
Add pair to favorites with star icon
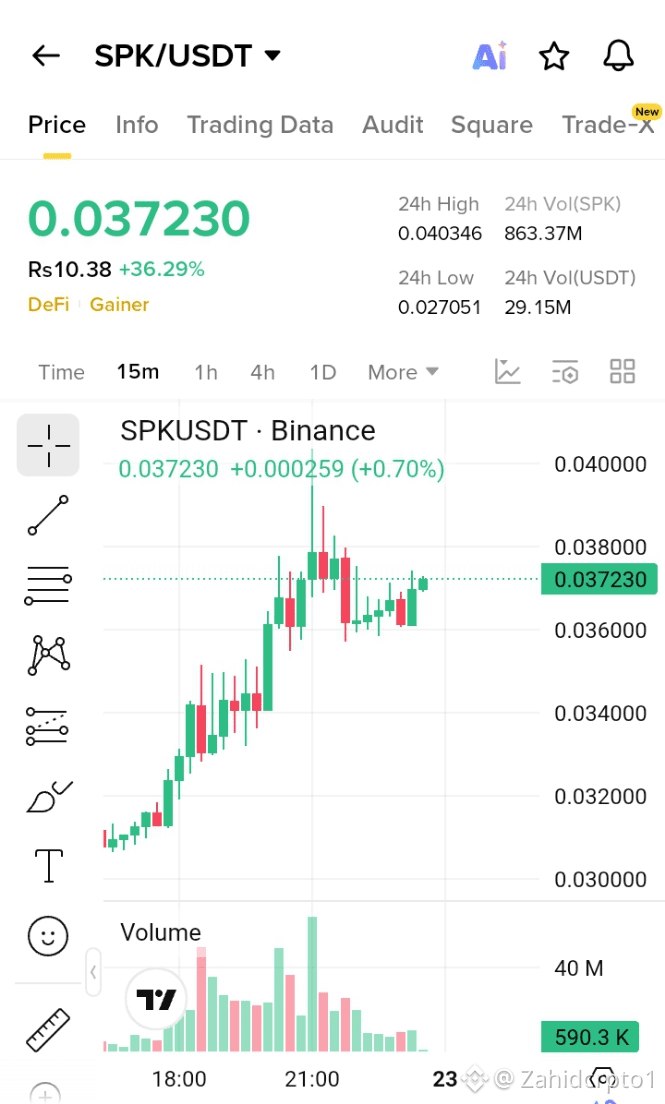(x=554, y=56)
